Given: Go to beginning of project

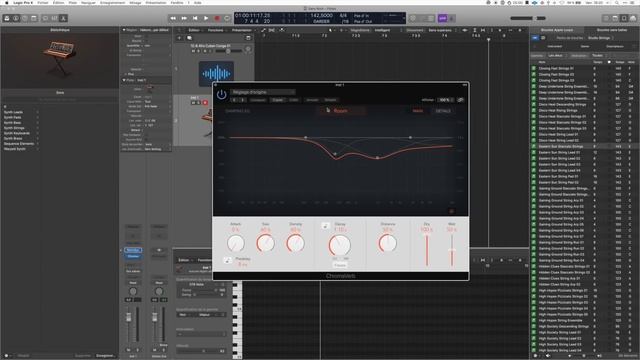Looking at the screenshot, I should click(x=195, y=18).
